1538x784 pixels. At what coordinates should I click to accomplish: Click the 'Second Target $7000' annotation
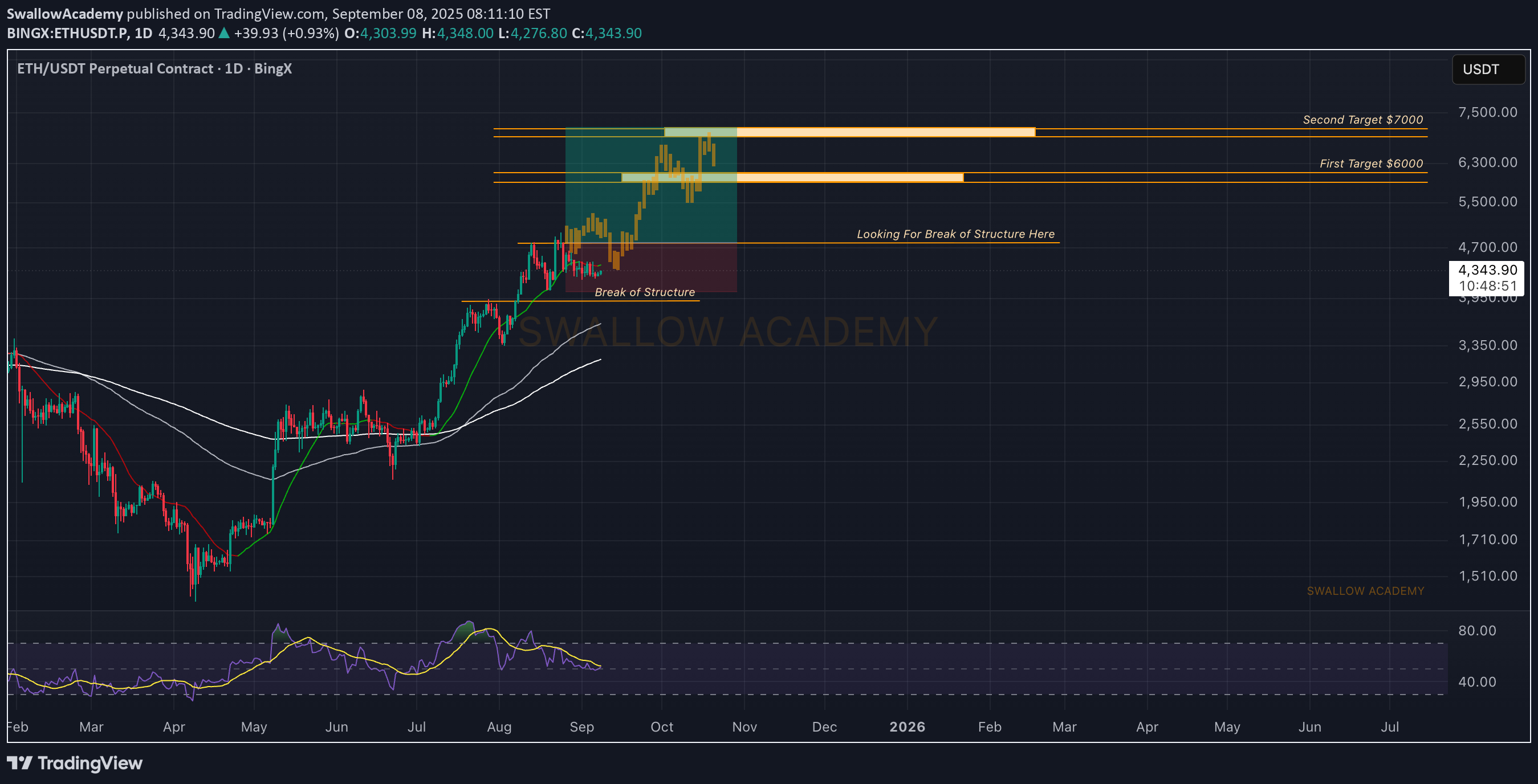coord(1362,120)
